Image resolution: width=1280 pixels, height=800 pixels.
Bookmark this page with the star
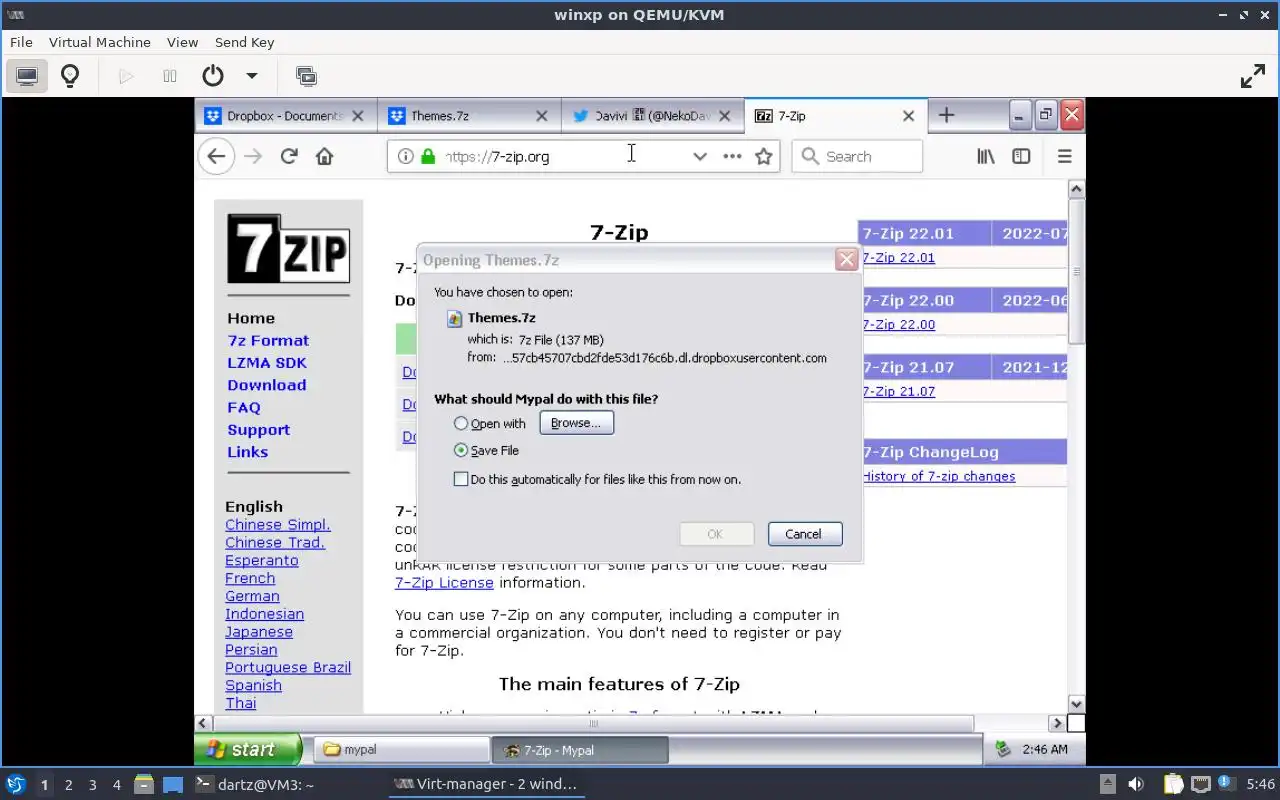click(x=764, y=156)
